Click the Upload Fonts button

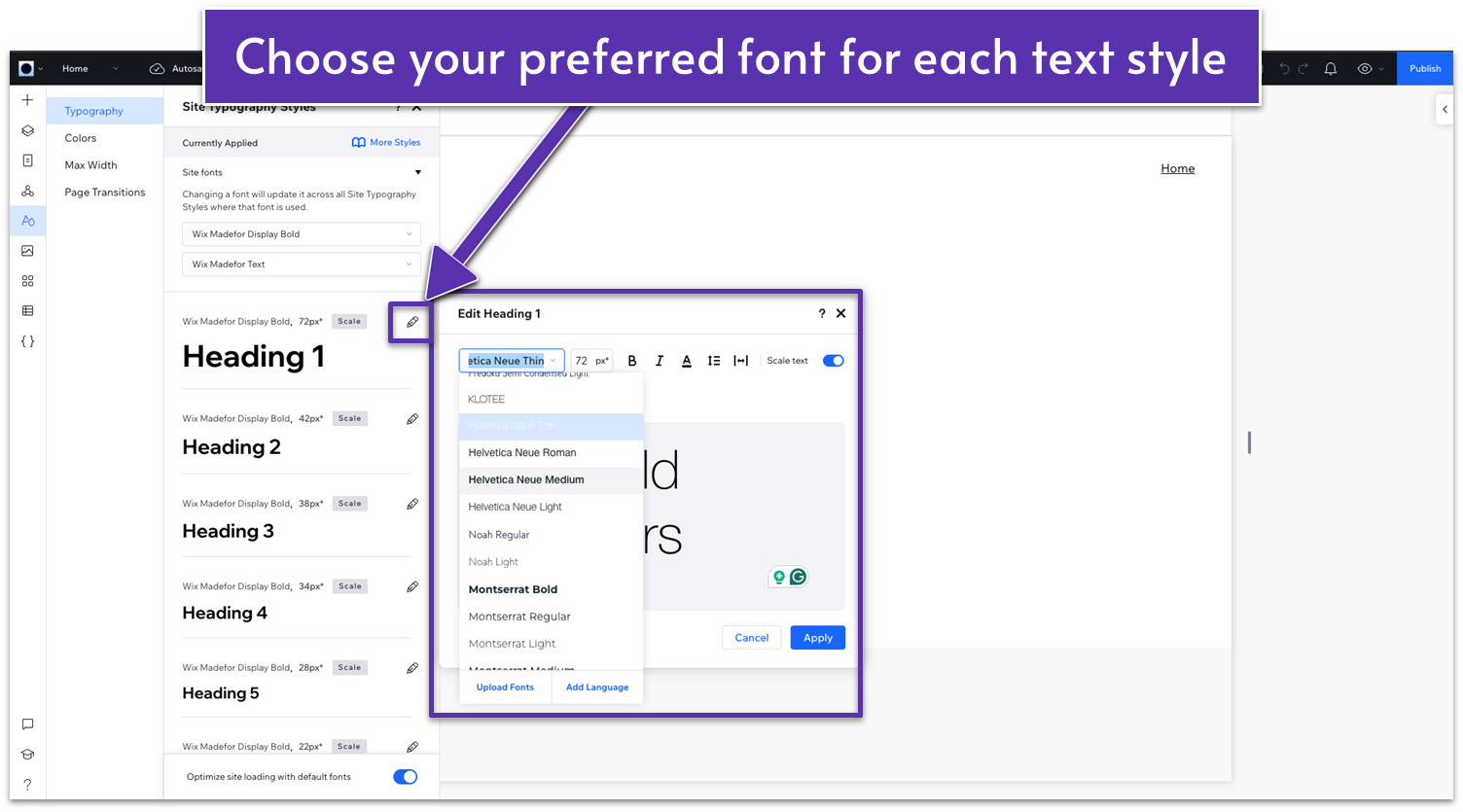[x=505, y=688]
